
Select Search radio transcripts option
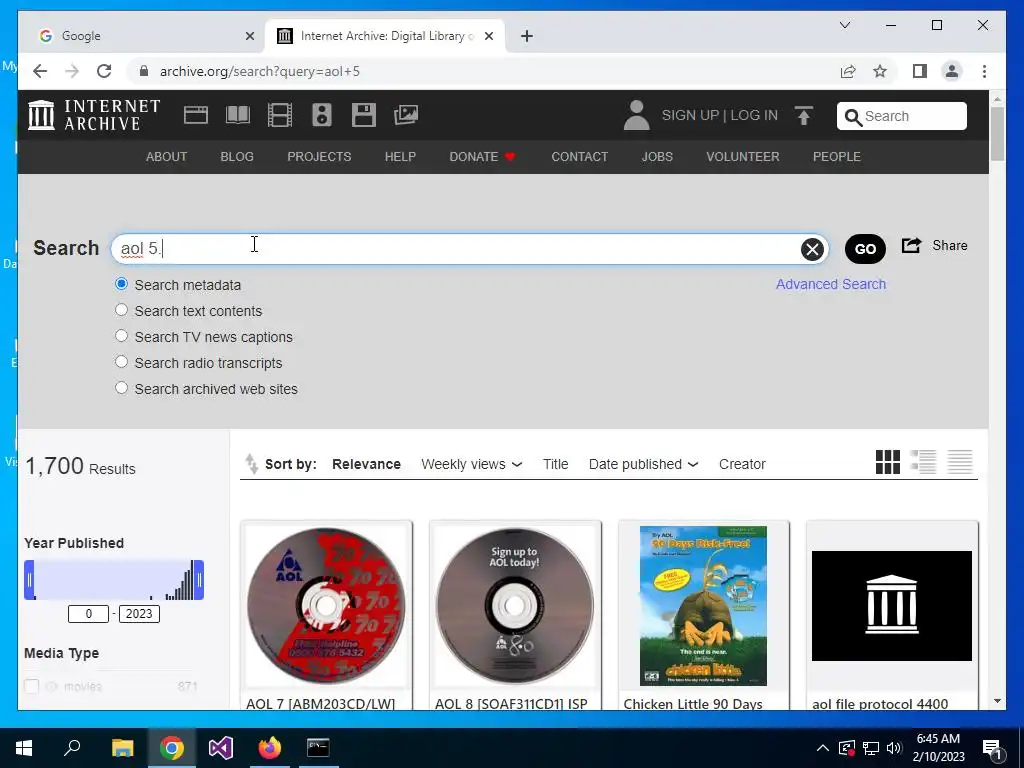pos(121,362)
